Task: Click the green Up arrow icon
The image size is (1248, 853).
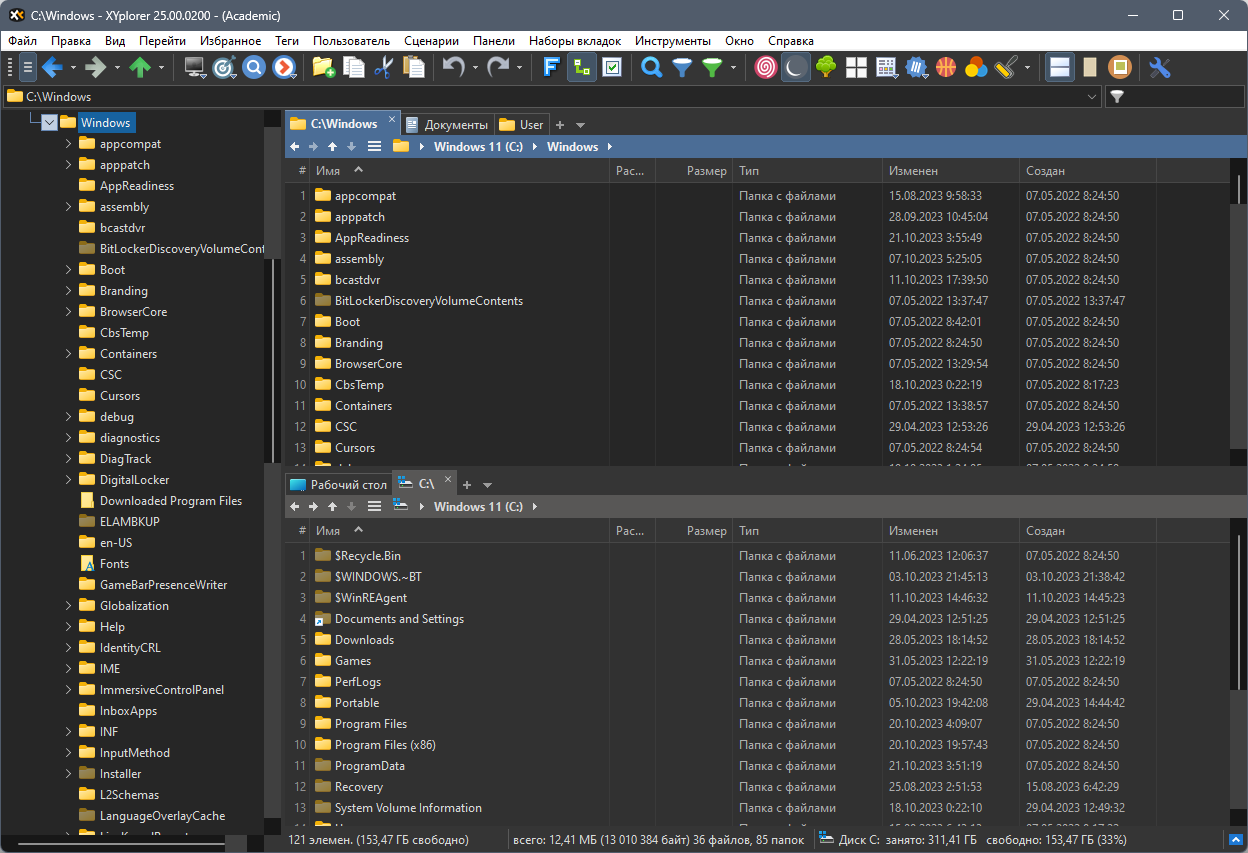Action: pos(140,68)
